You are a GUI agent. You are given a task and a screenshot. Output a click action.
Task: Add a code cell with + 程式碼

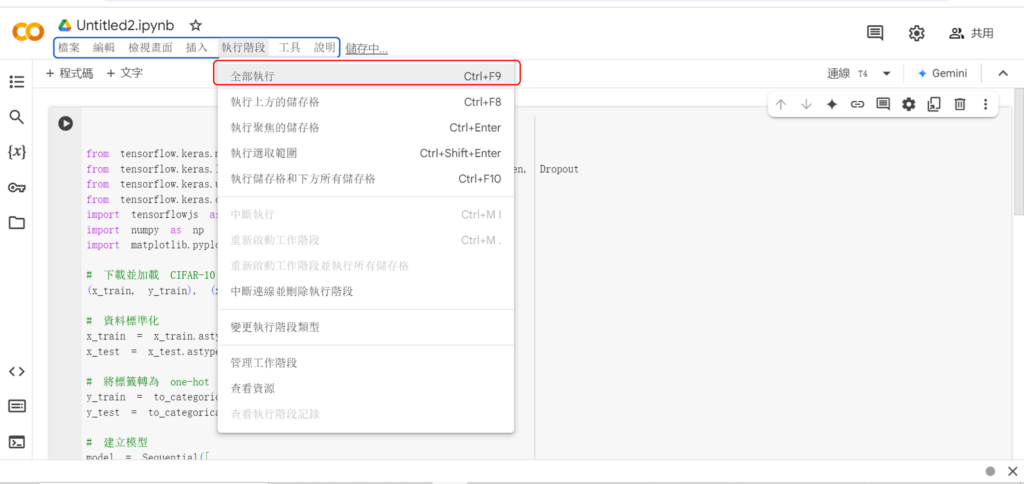(x=69, y=73)
